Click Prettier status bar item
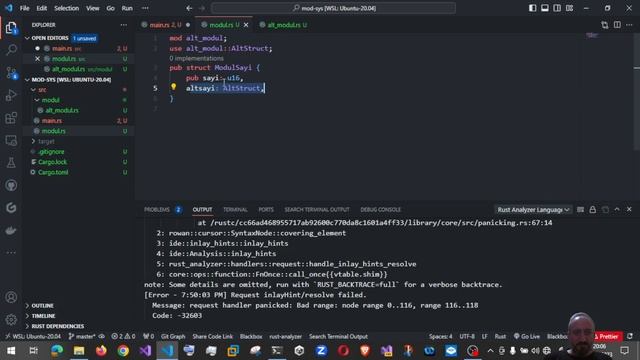640x360 pixels. pyautogui.click(x=607, y=336)
